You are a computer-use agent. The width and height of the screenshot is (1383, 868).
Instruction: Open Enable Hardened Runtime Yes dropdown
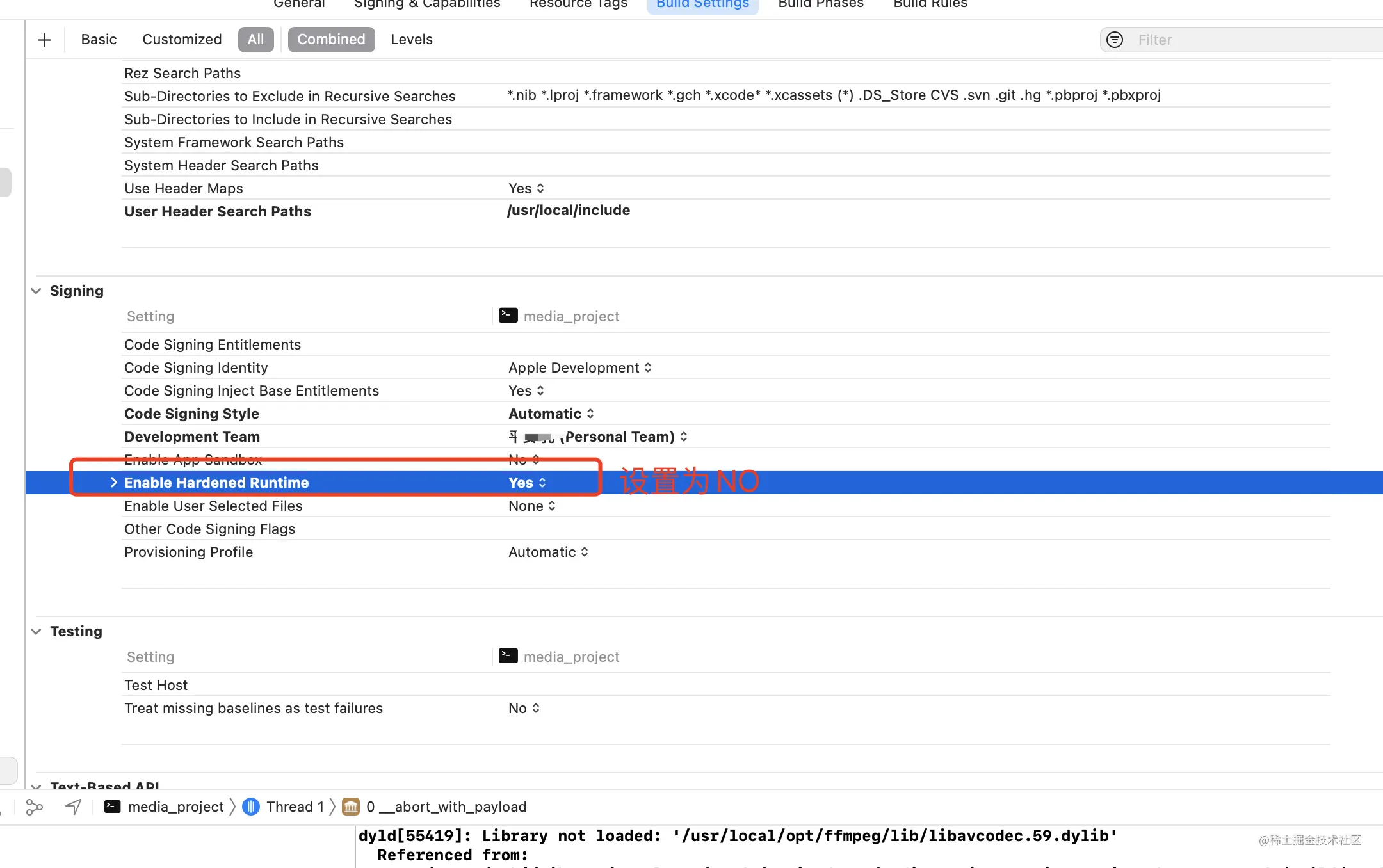(x=528, y=483)
